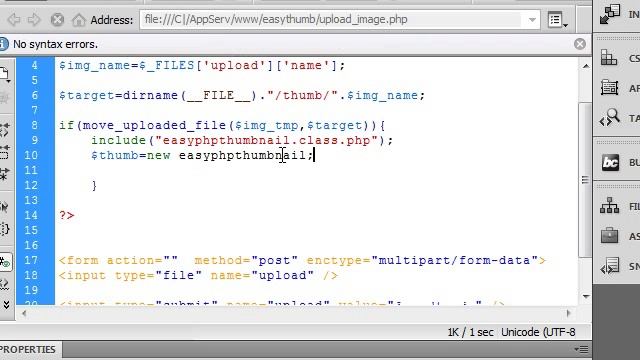Click the horizontal scrollbar right arrow
This screenshot has width=640, height=360.
[x=568, y=313]
